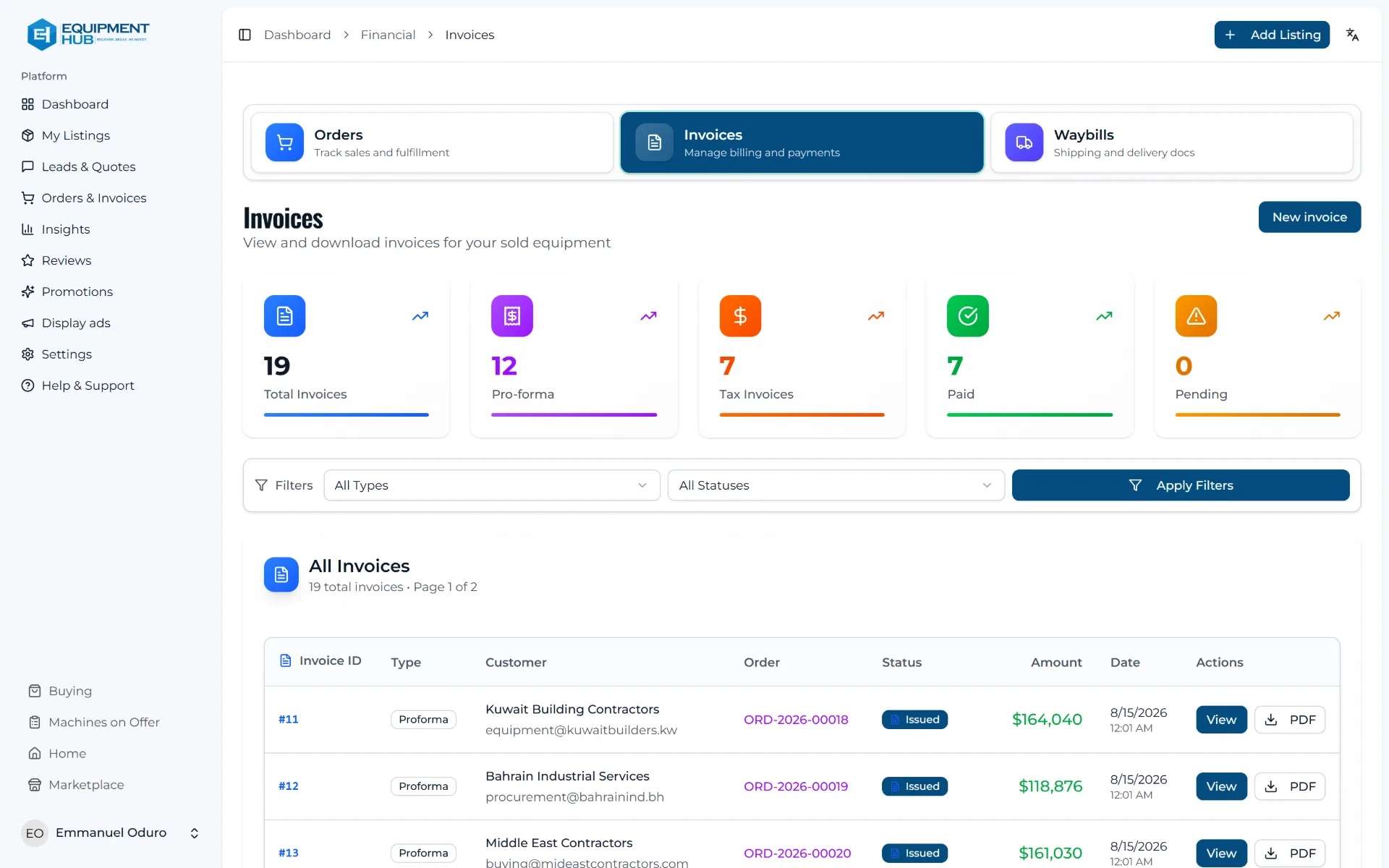The height and width of the screenshot is (868, 1389).
Task: Toggle the sidebar panel icon
Action: 245,35
